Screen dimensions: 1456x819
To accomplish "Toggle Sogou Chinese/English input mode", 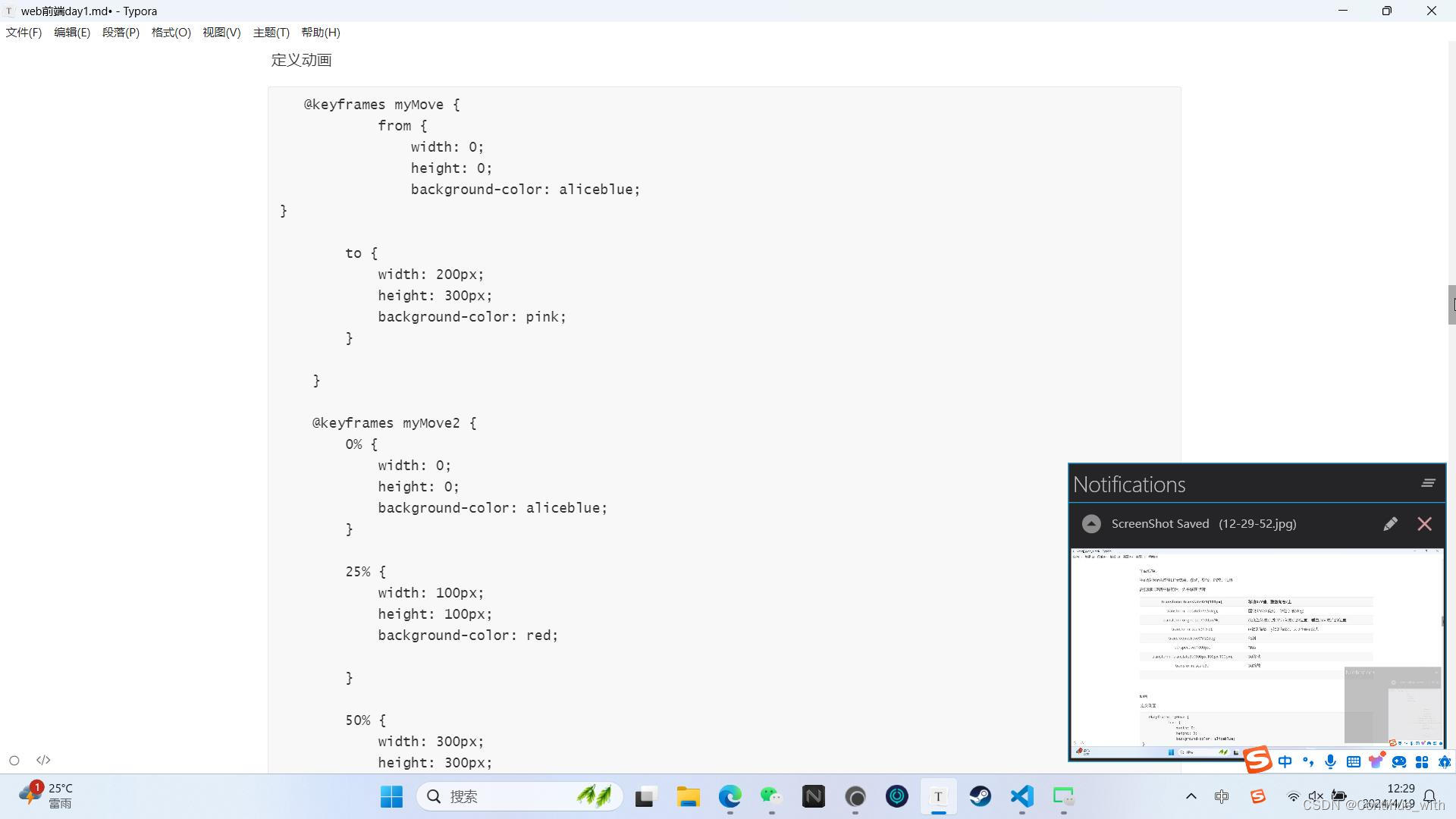I will click(x=1285, y=761).
